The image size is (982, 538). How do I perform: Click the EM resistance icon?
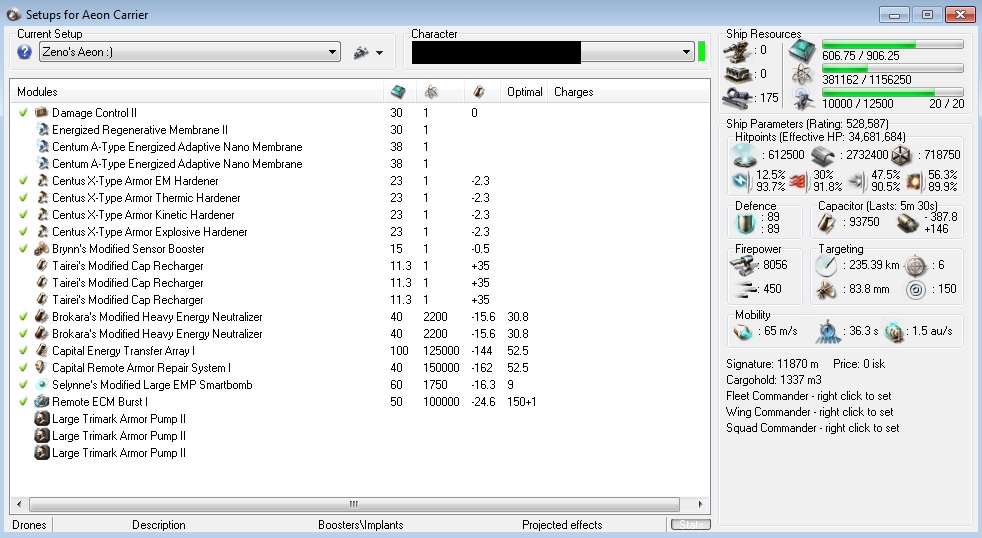[x=742, y=181]
